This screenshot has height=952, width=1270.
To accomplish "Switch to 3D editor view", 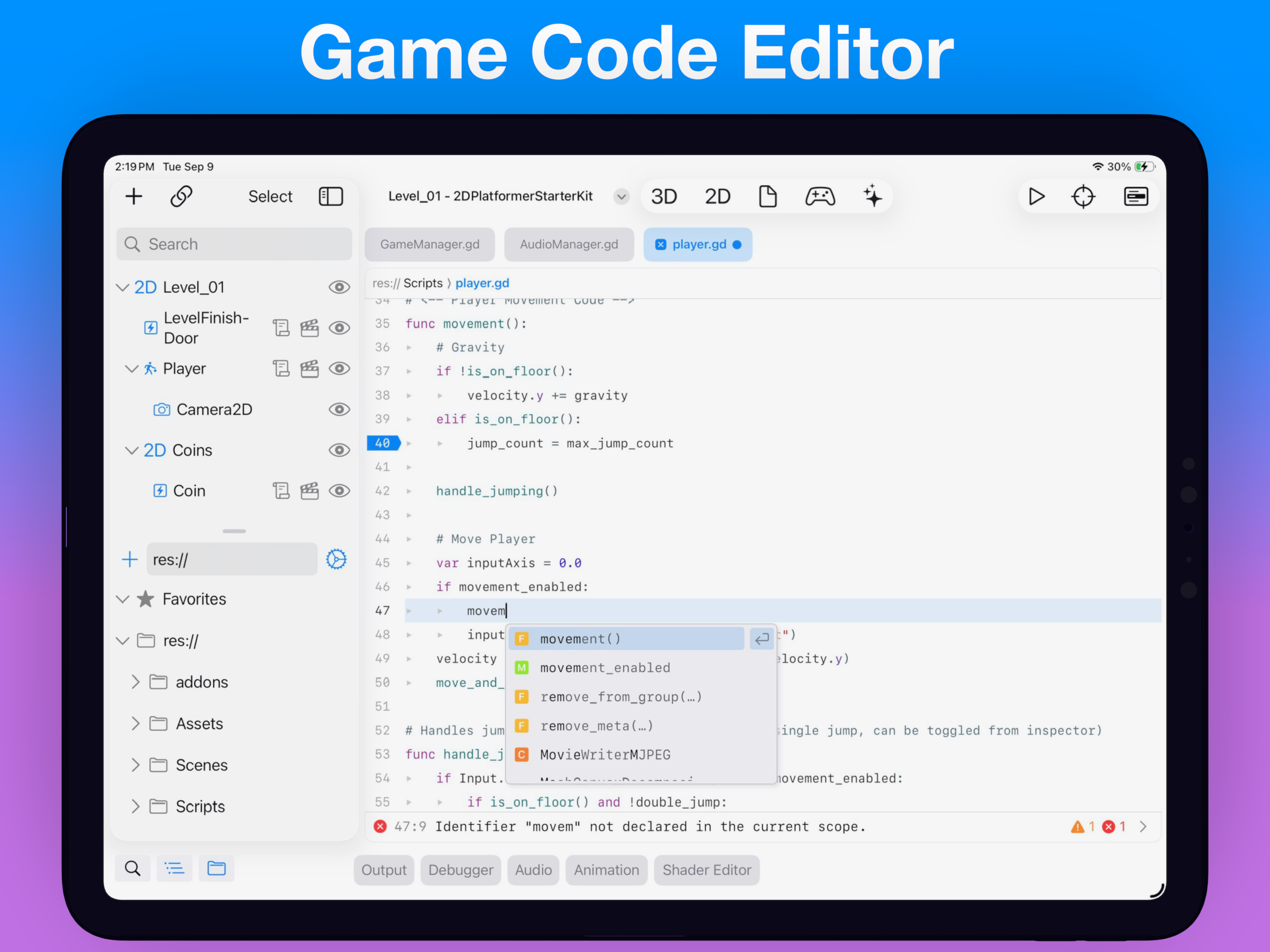I will coord(664,197).
